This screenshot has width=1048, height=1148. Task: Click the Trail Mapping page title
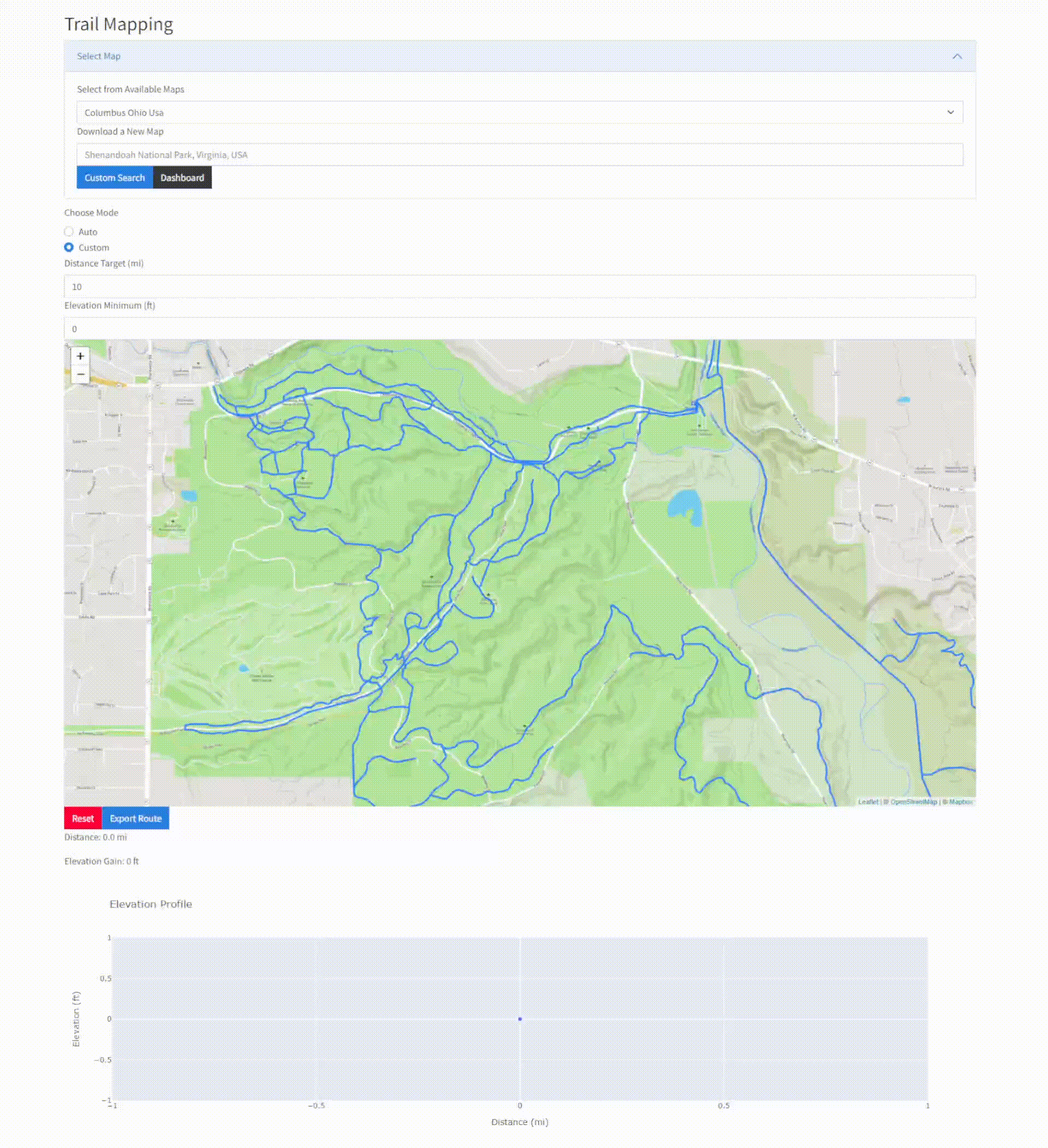tap(118, 24)
